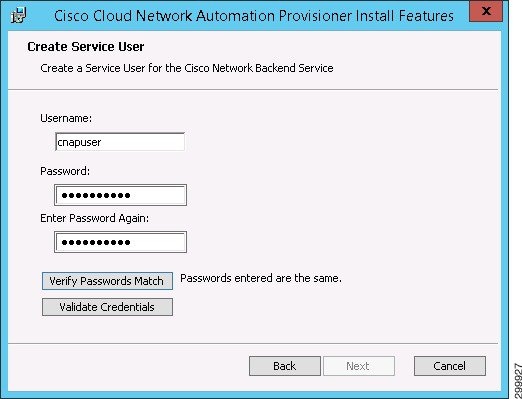Click the divider line above the Back button
This screenshot has height=399, width=522.
click(253, 343)
